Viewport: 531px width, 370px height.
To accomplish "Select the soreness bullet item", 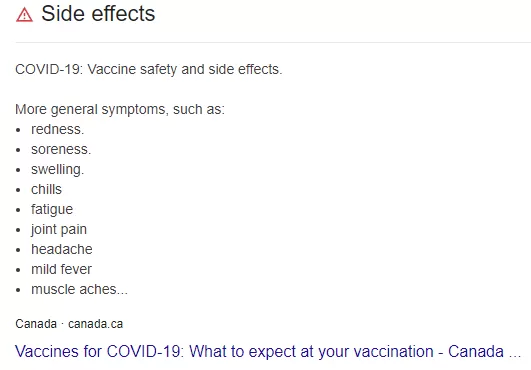I will [x=61, y=149].
